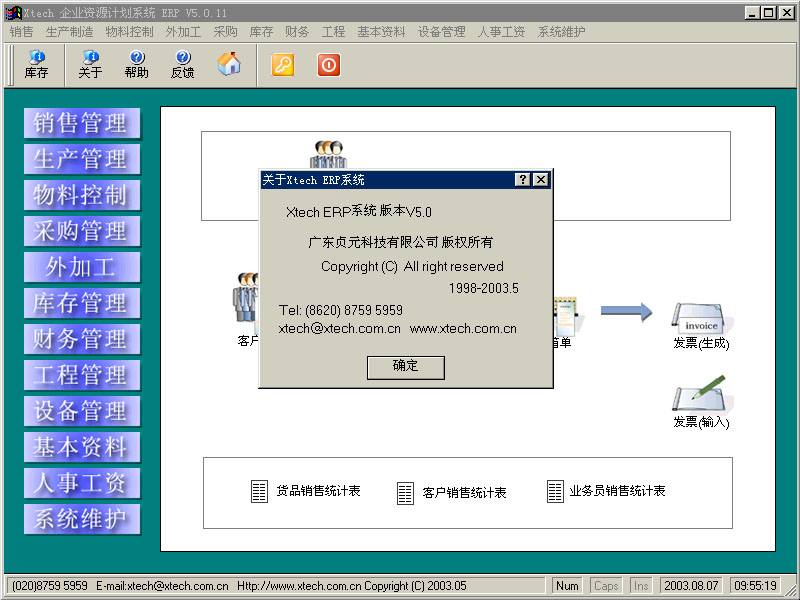Open the 财务 menu
Screen dimensions: 800x600
(x=297, y=32)
